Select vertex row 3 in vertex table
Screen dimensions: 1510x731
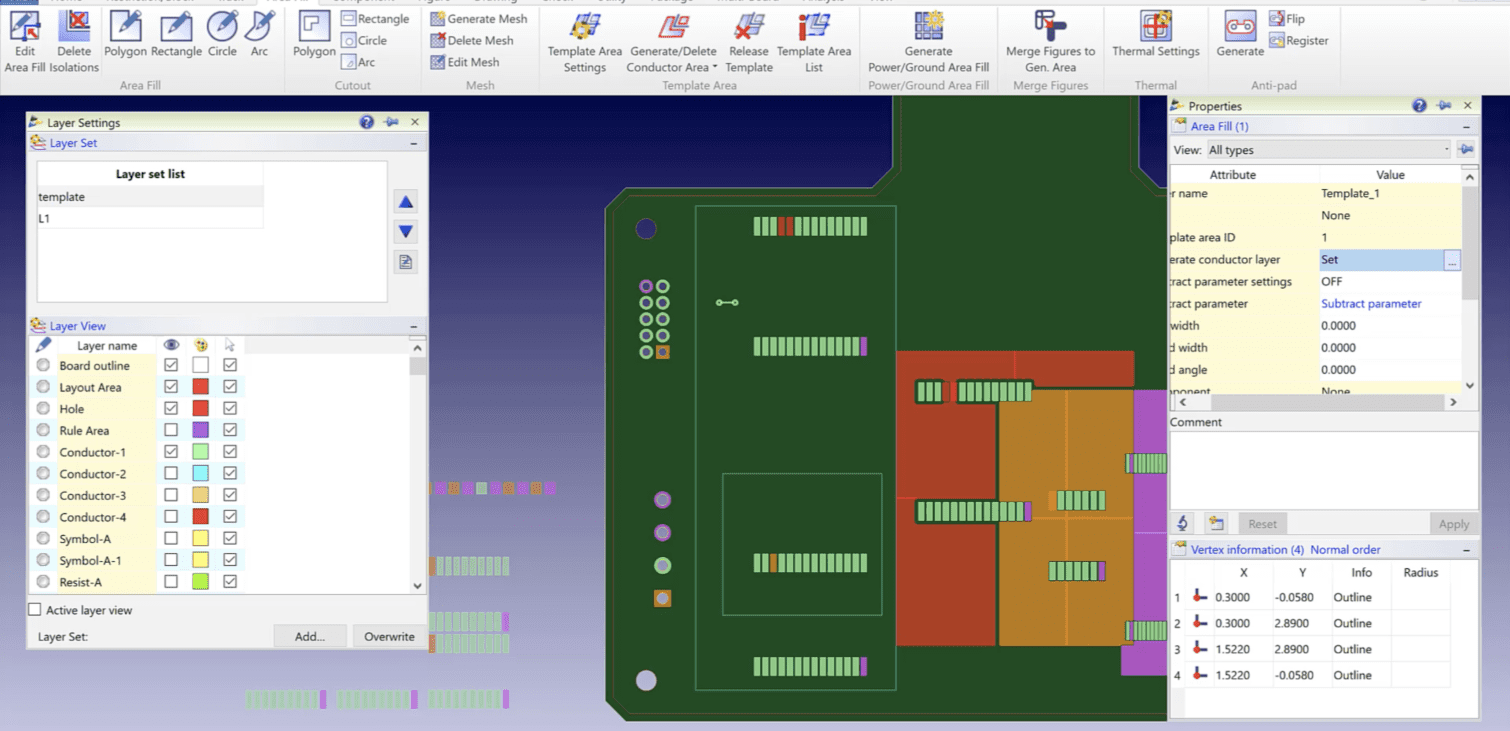pyautogui.click(x=1310, y=649)
